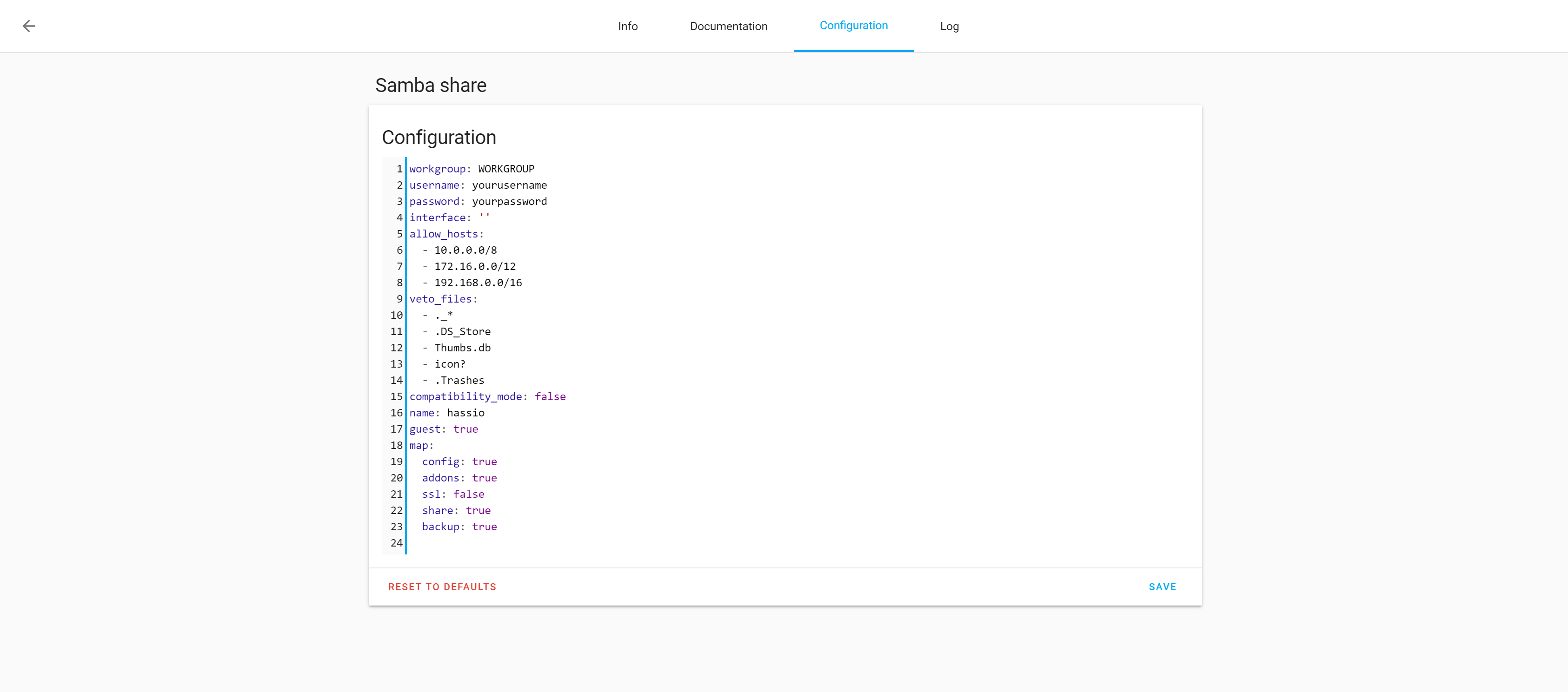1568x692 pixels.
Task: Click the 'guest: true' line
Action: 444,429
